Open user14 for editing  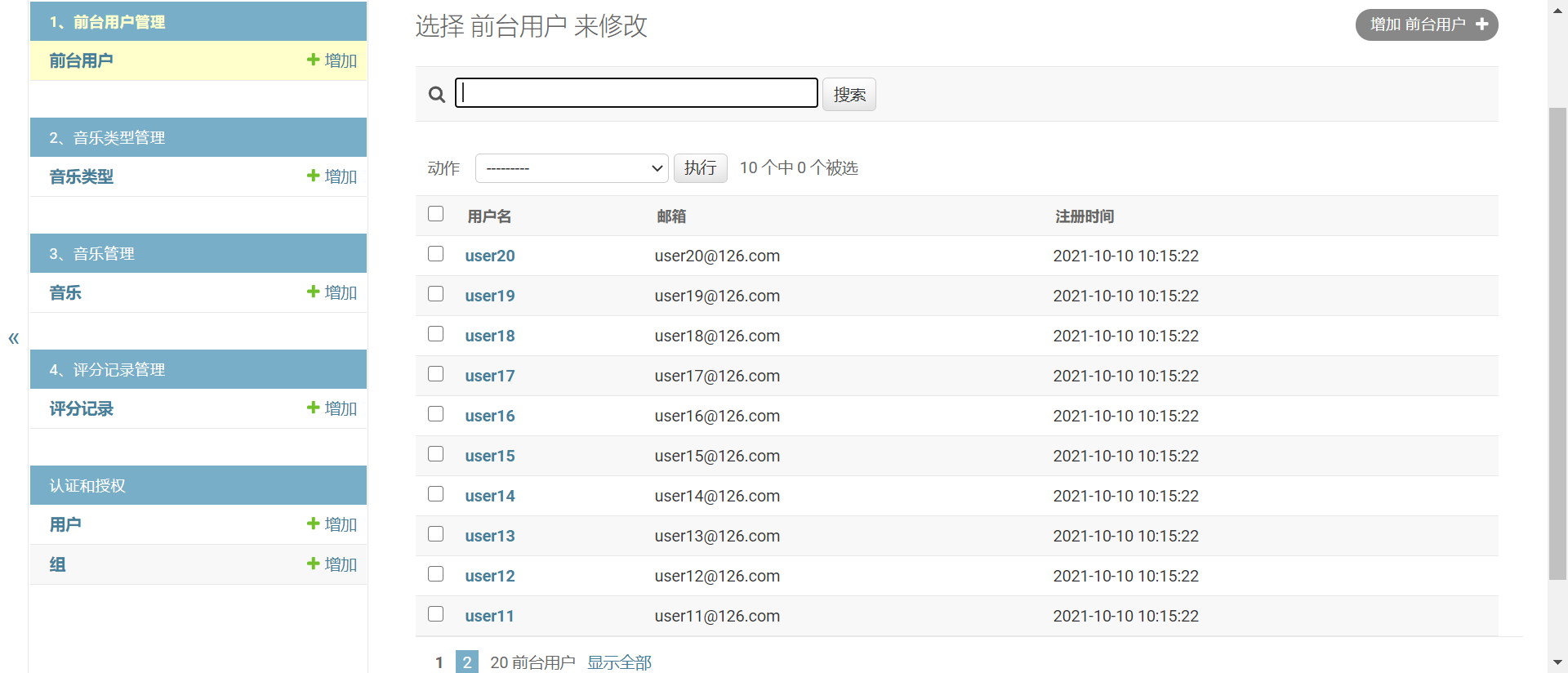pos(490,496)
